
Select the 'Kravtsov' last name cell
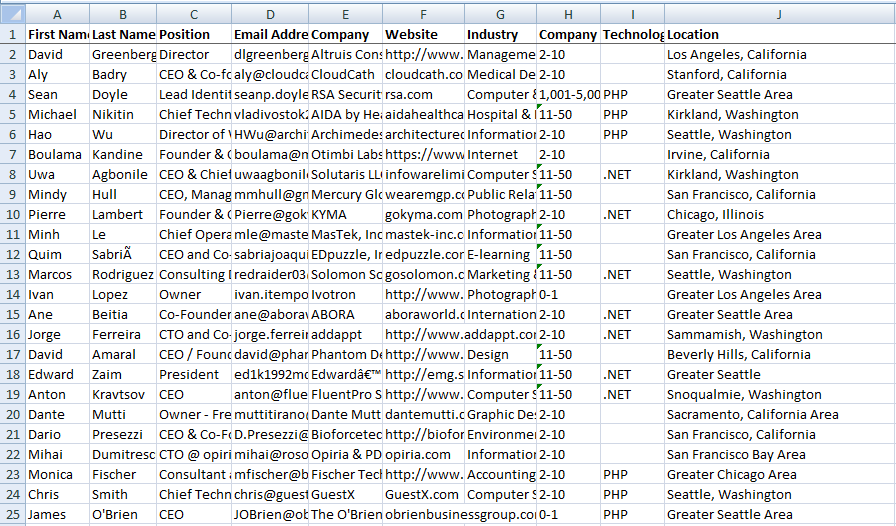click(123, 394)
